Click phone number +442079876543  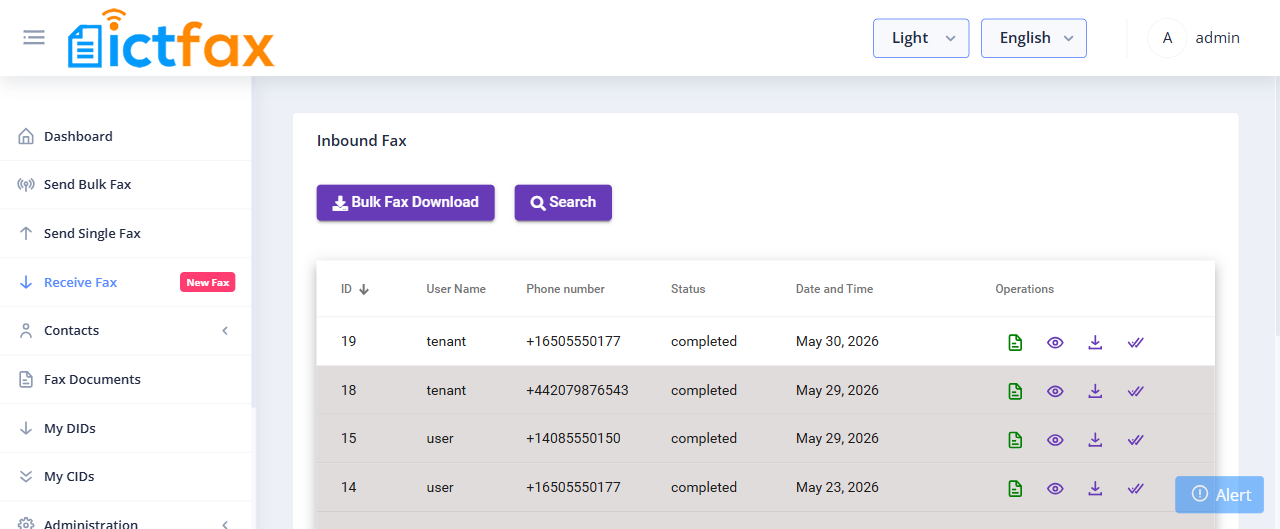click(x=577, y=390)
